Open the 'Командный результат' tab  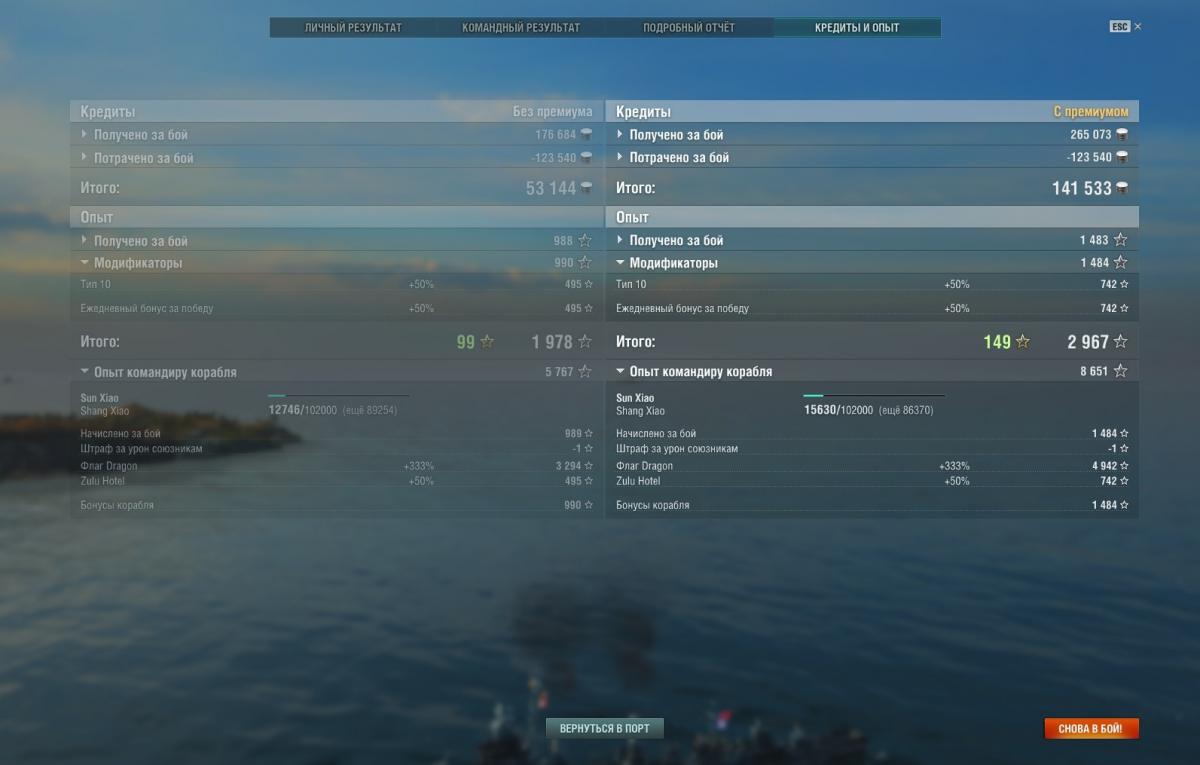(521, 28)
